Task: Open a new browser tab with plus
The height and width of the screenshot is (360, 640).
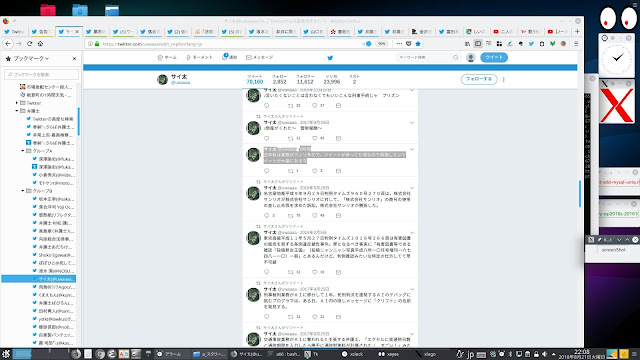Action: click(x=577, y=31)
